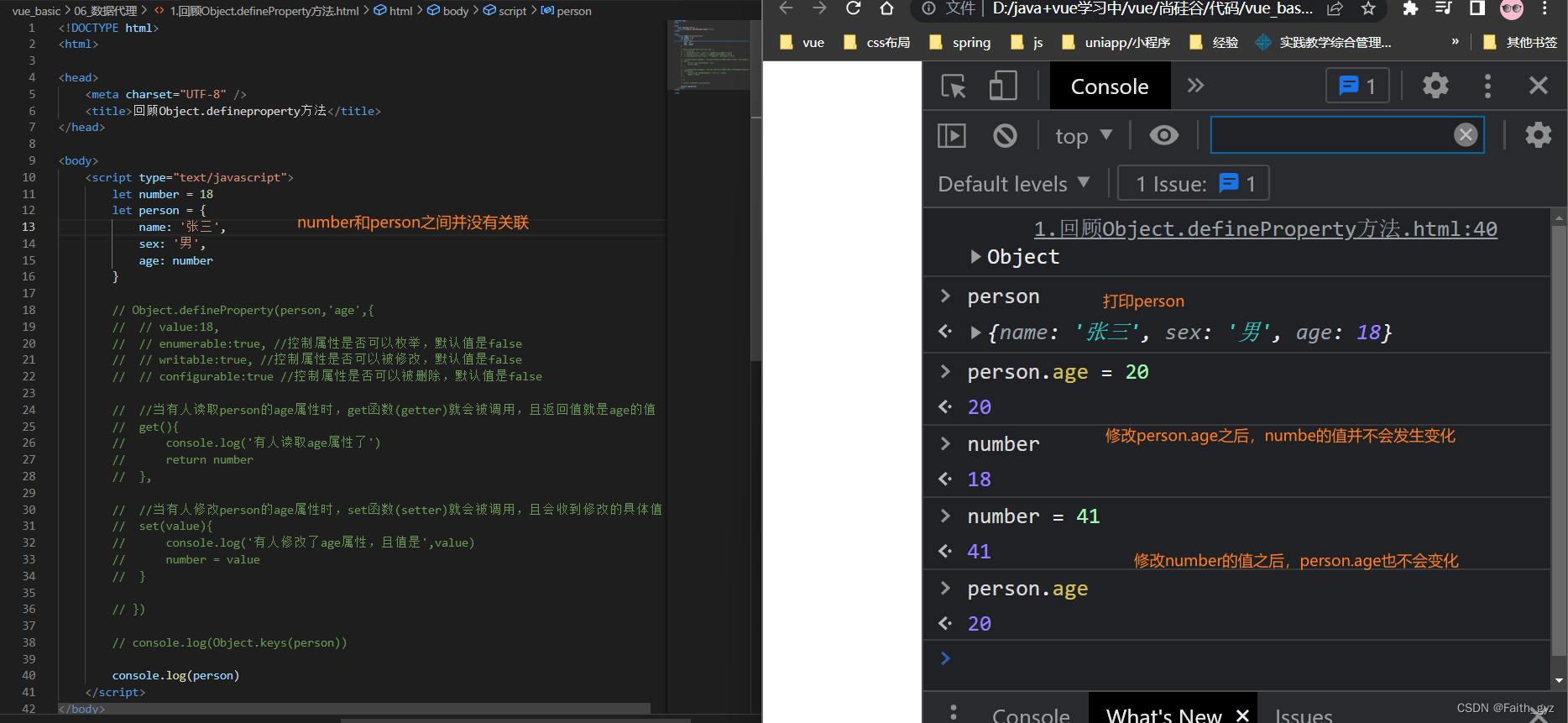
Task: Open the DevTools three-dot customize menu
Action: (x=1487, y=86)
